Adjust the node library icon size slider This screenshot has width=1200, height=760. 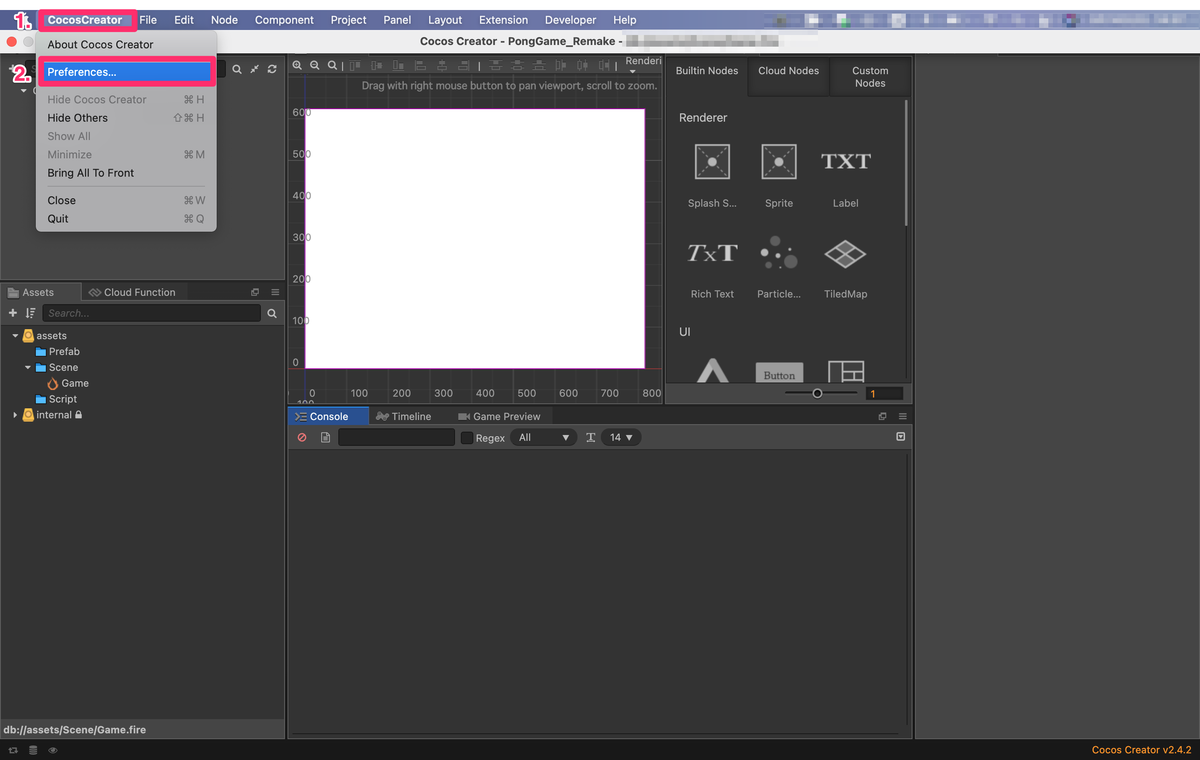pos(820,393)
